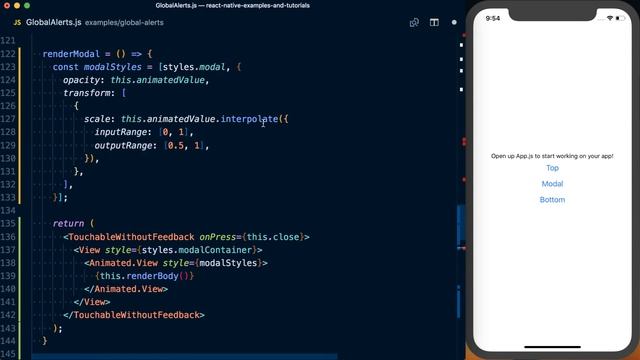Click the closing TouchableWithoutFeedback tag on line 142
640x360 pixels.
click(134, 315)
